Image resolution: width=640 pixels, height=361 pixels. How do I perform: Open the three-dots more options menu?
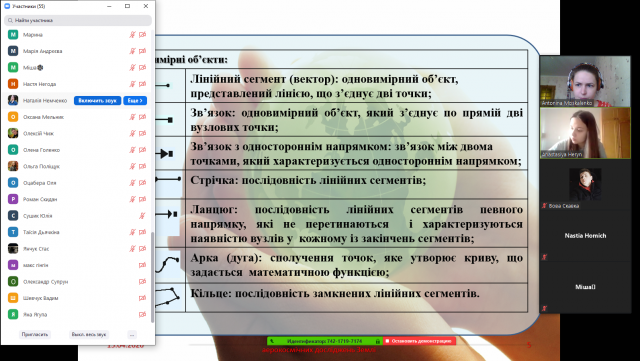click(x=132, y=335)
